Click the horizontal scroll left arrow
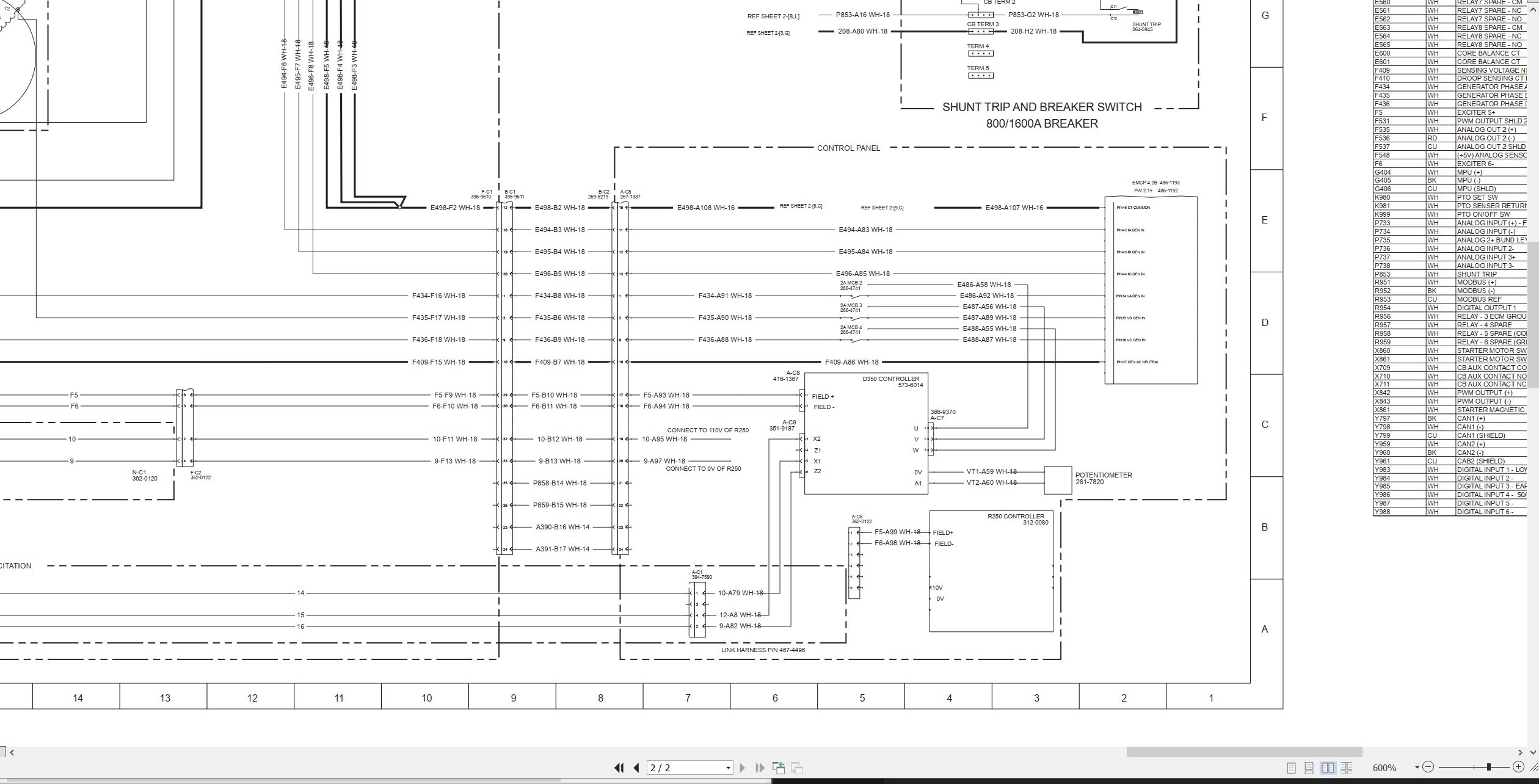 coord(12,752)
